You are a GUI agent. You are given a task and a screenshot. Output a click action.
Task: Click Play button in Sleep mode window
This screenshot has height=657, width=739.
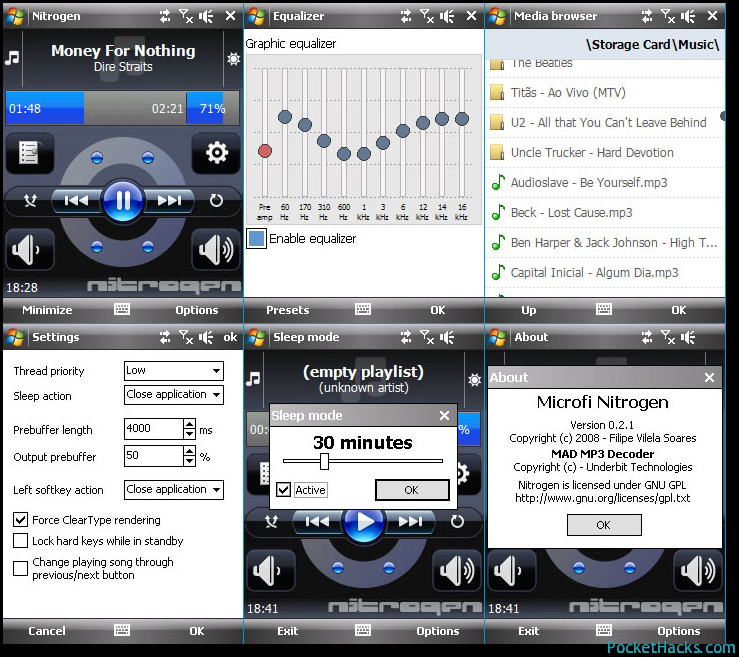click(364, 522)
